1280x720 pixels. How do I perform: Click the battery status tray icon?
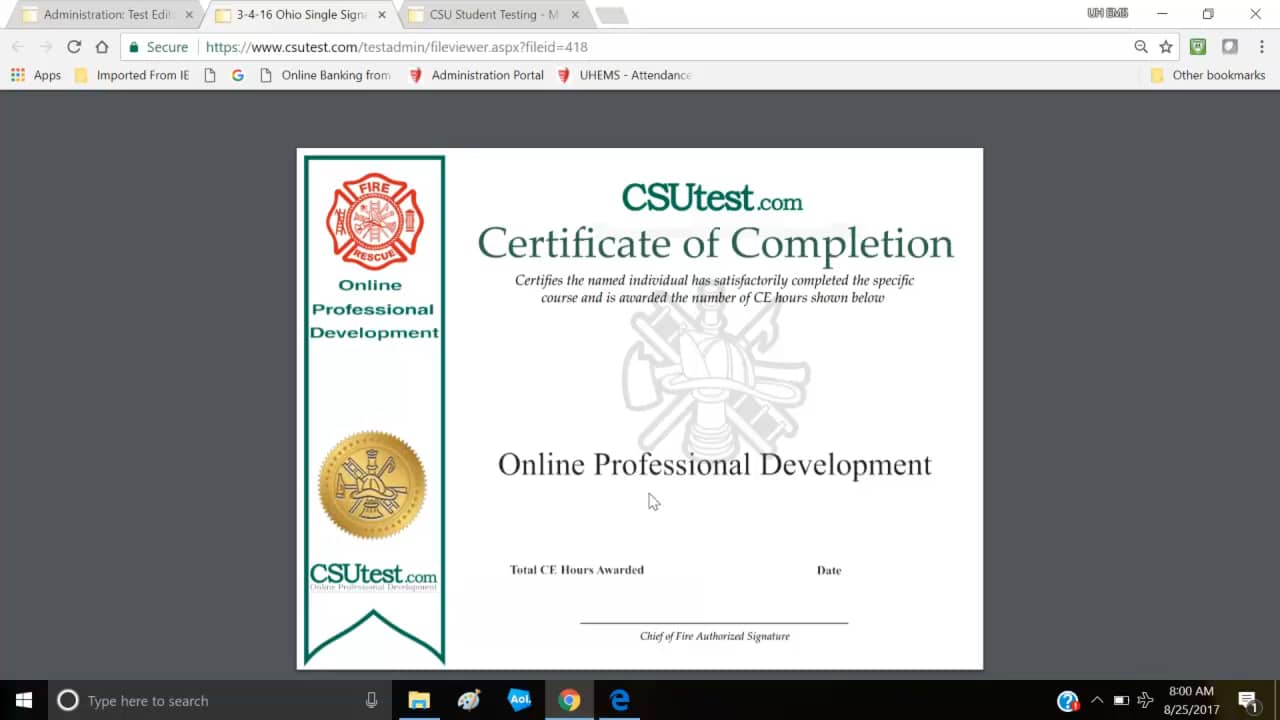1121,700
